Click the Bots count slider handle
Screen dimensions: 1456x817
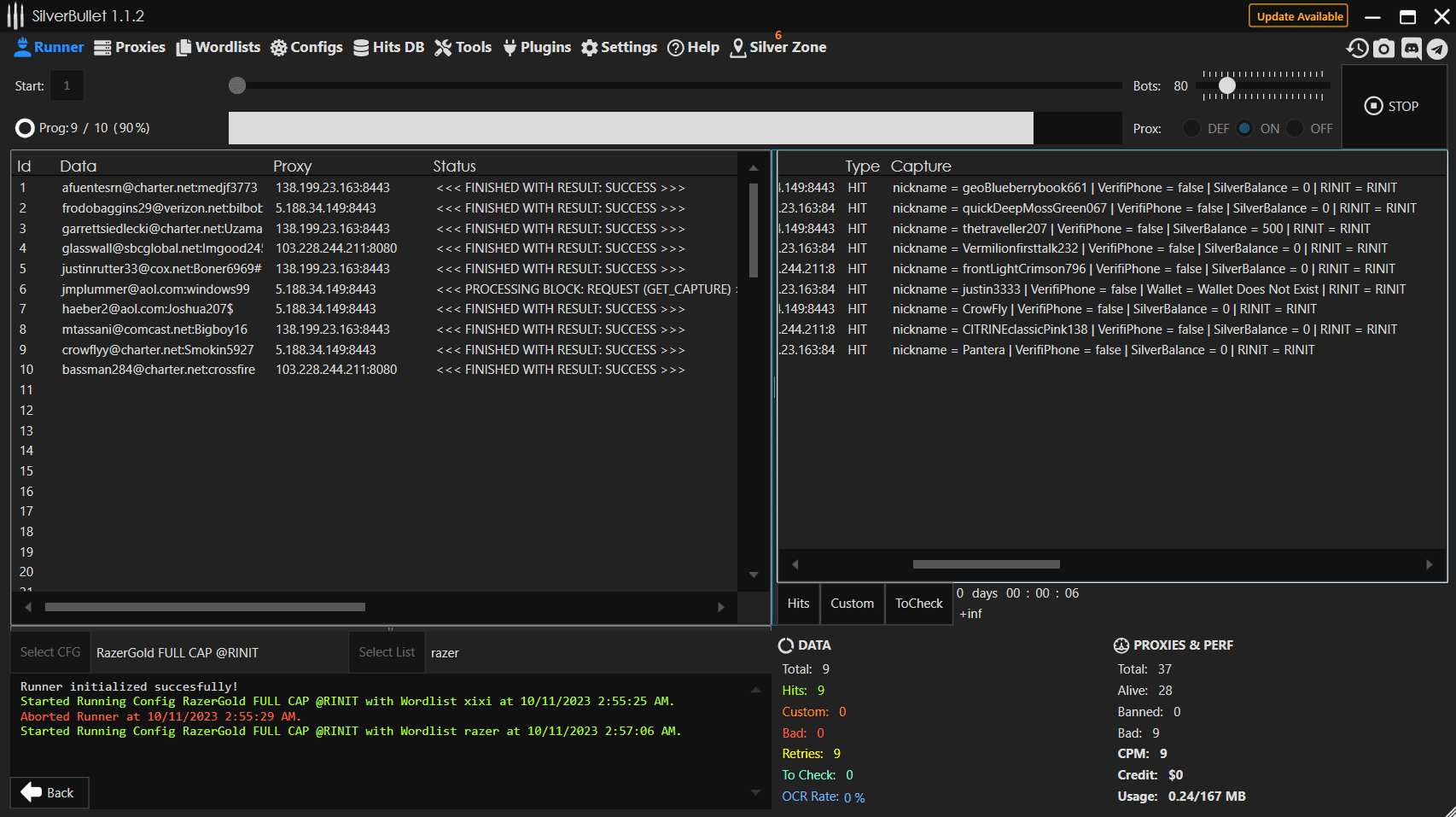click(1226, 85)
